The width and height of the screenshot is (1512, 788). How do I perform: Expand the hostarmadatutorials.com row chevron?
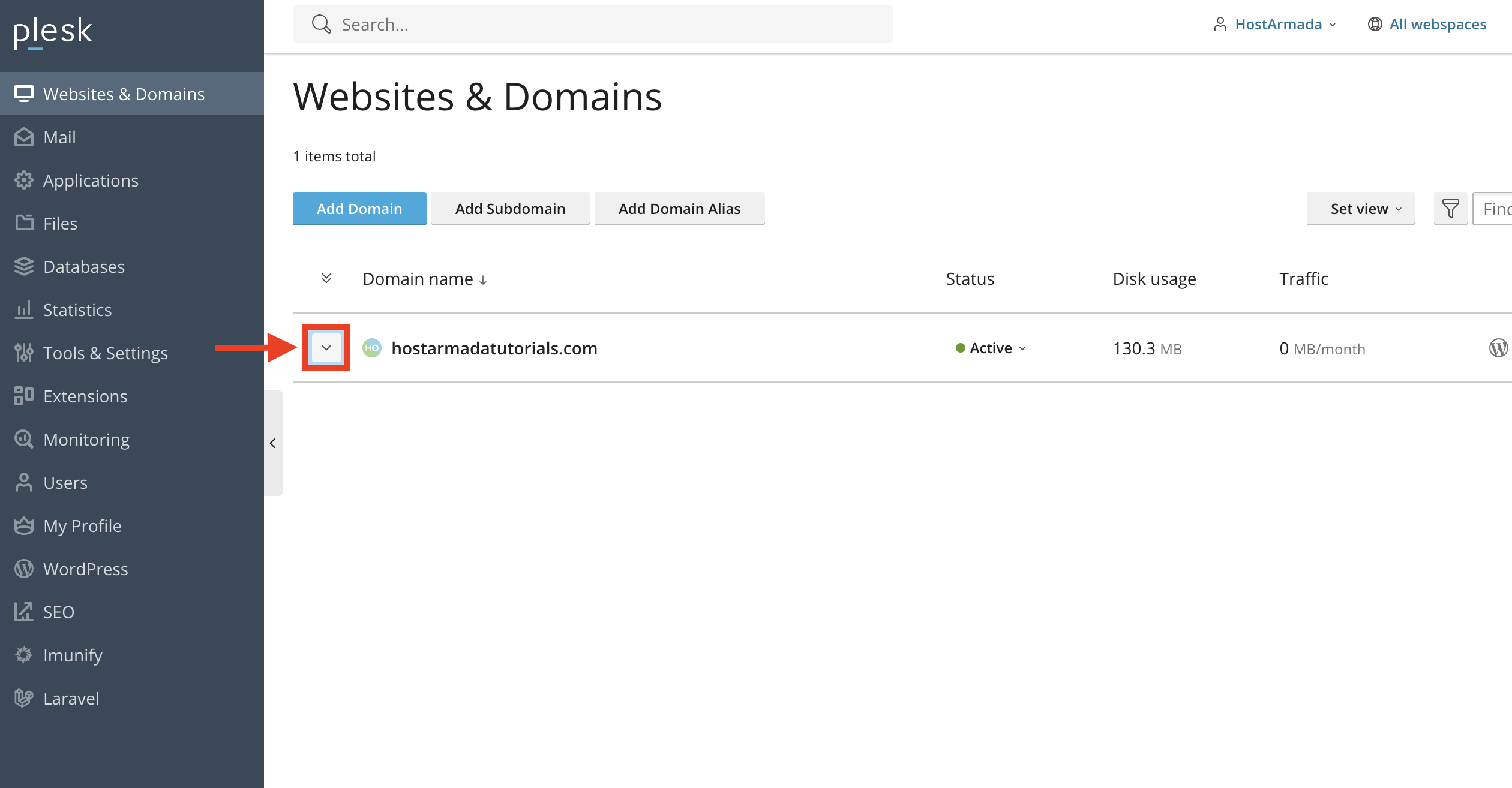pyautogui.click(x=326, y=347)
